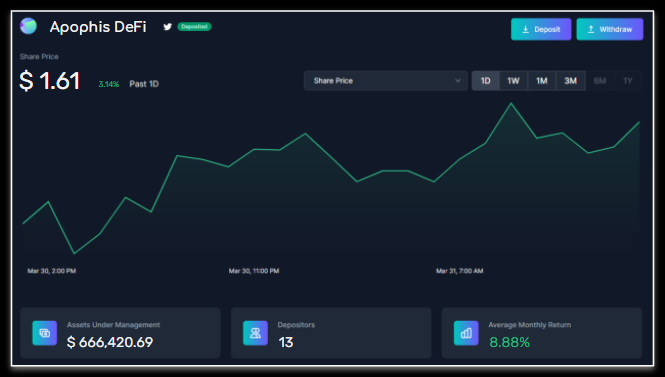Click the upload arrow icon in Withdraw
Viewport: 665px width, 377px height.
(591, 29)
